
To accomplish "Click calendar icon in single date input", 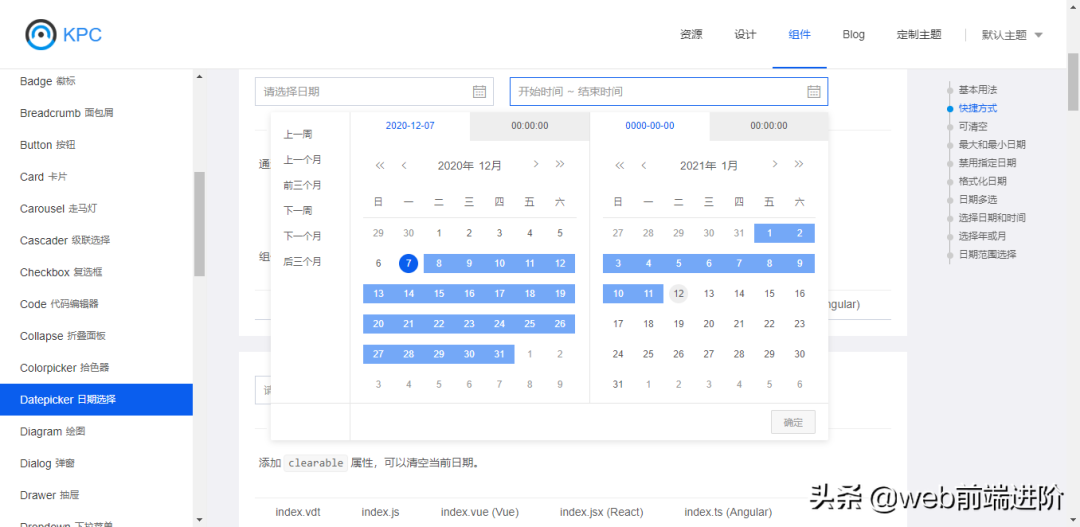I will pos(479,92).
